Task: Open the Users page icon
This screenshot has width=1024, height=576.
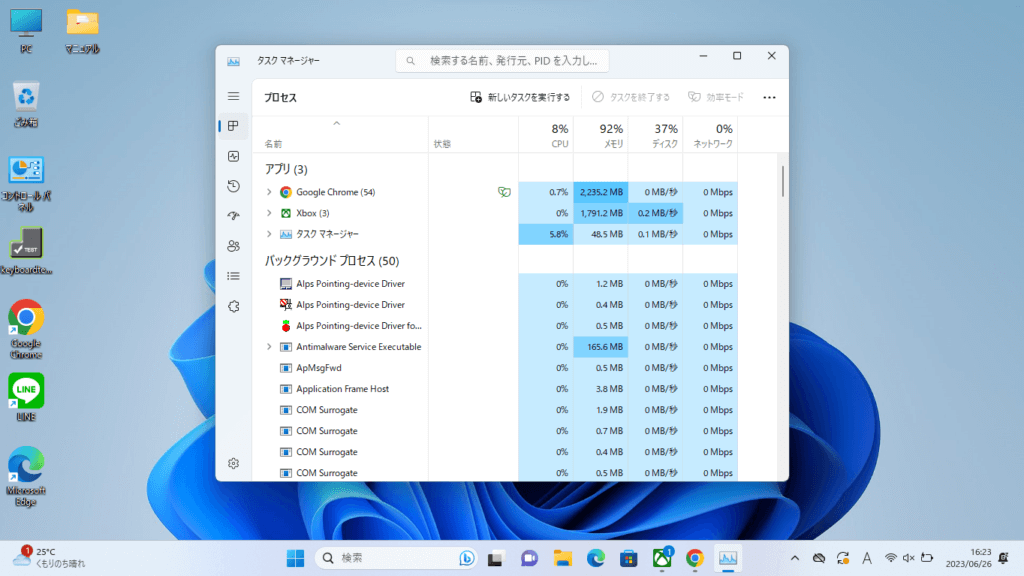Action: coord(233,246)
